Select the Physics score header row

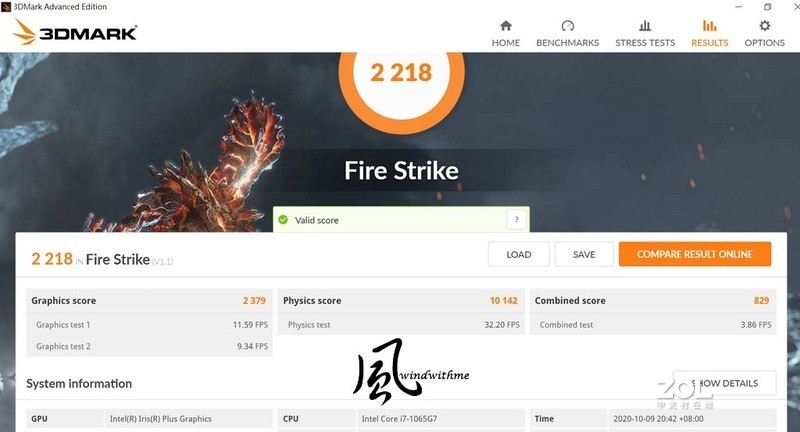[401, 300]
